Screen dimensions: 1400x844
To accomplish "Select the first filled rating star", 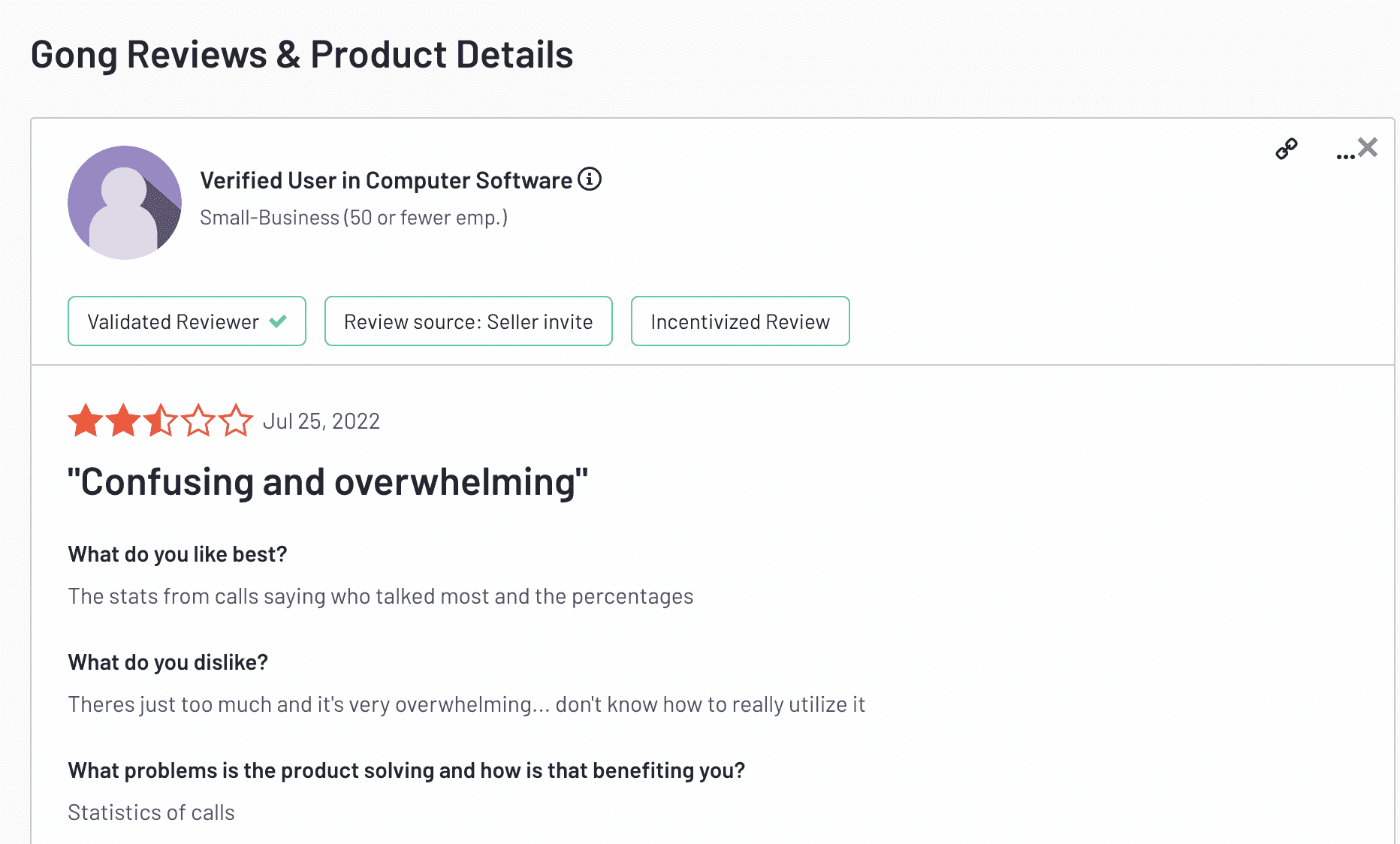I will click(86, 420).
